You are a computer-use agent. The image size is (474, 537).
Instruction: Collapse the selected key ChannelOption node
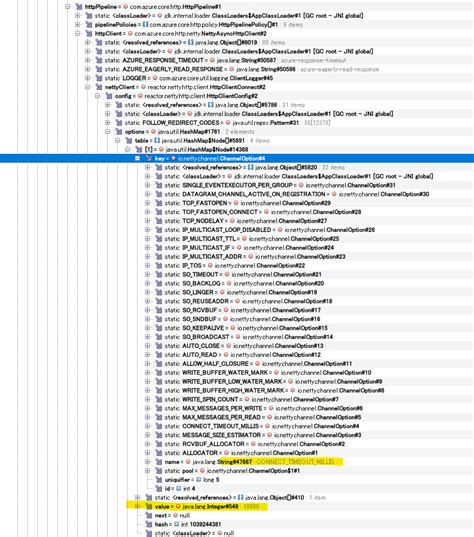137,158
